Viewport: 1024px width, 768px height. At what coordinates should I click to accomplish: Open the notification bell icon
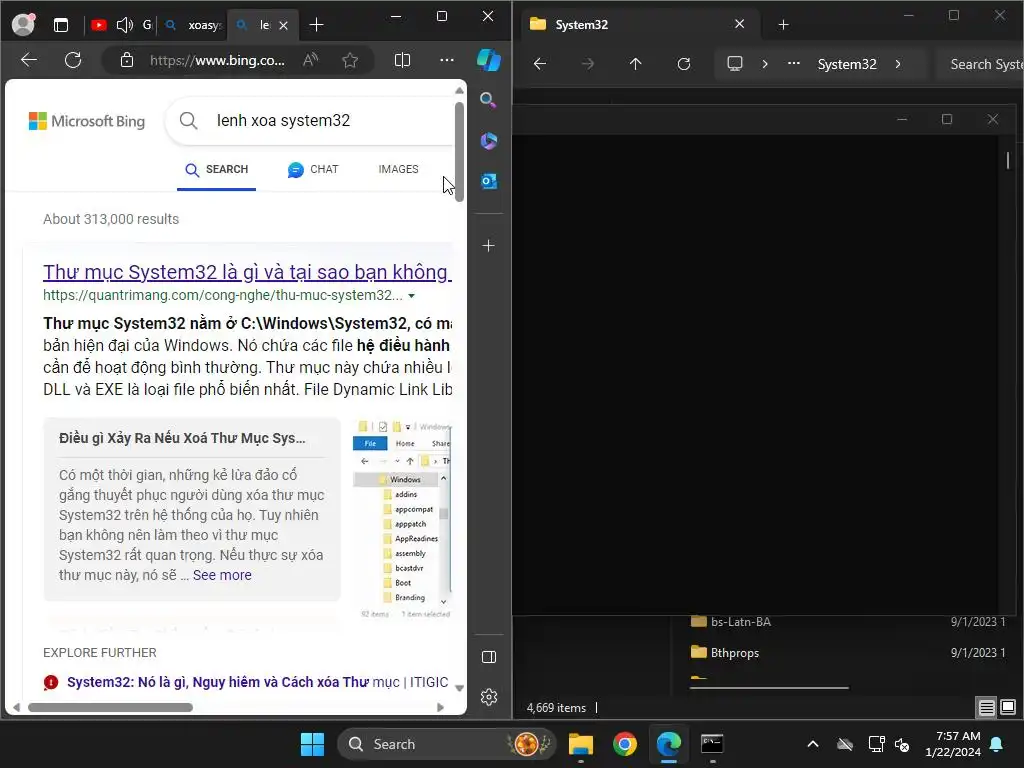pyautogui.click(x=997, y=744)
